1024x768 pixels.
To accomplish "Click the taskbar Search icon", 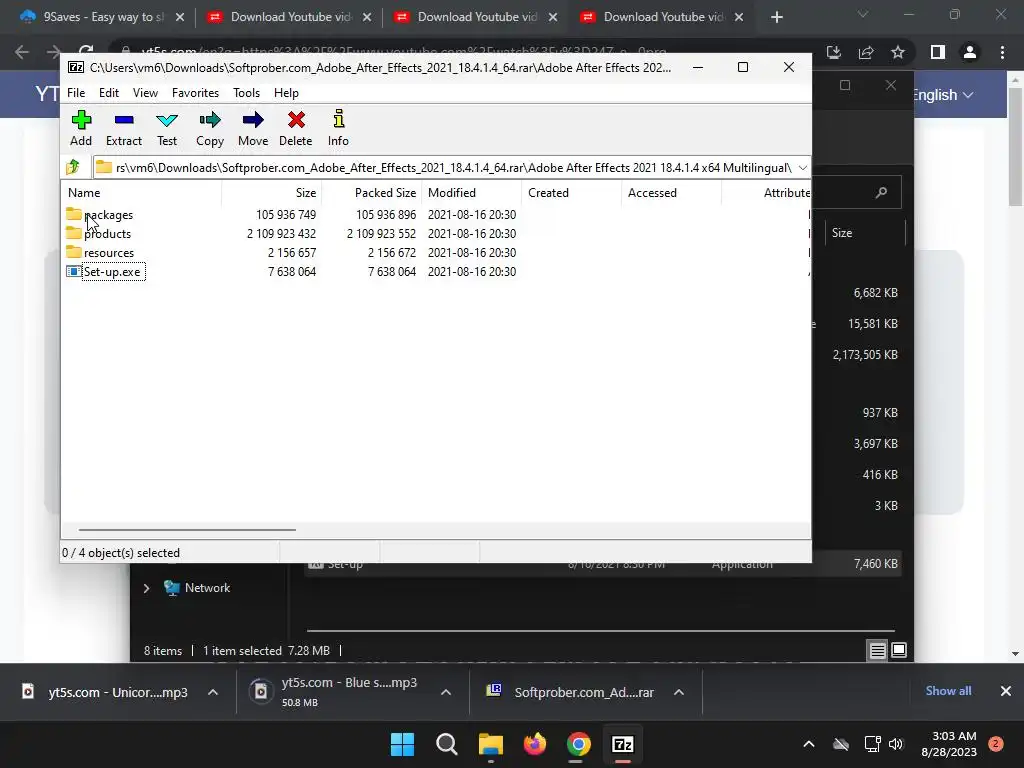I will [447, 744].
